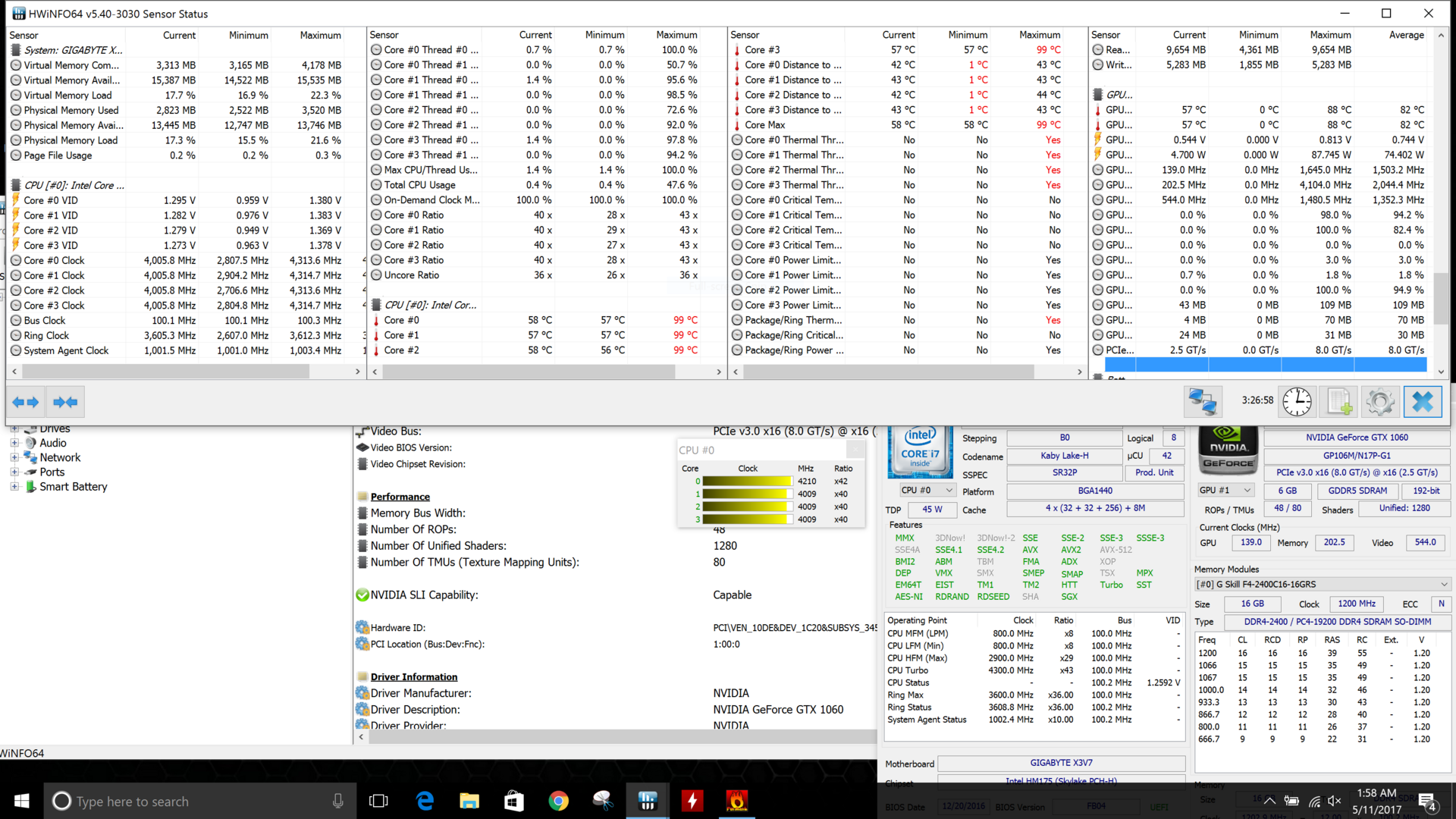Click the Uncore Ratio sensor row
1456x819 pixels.
click(547, 275)
